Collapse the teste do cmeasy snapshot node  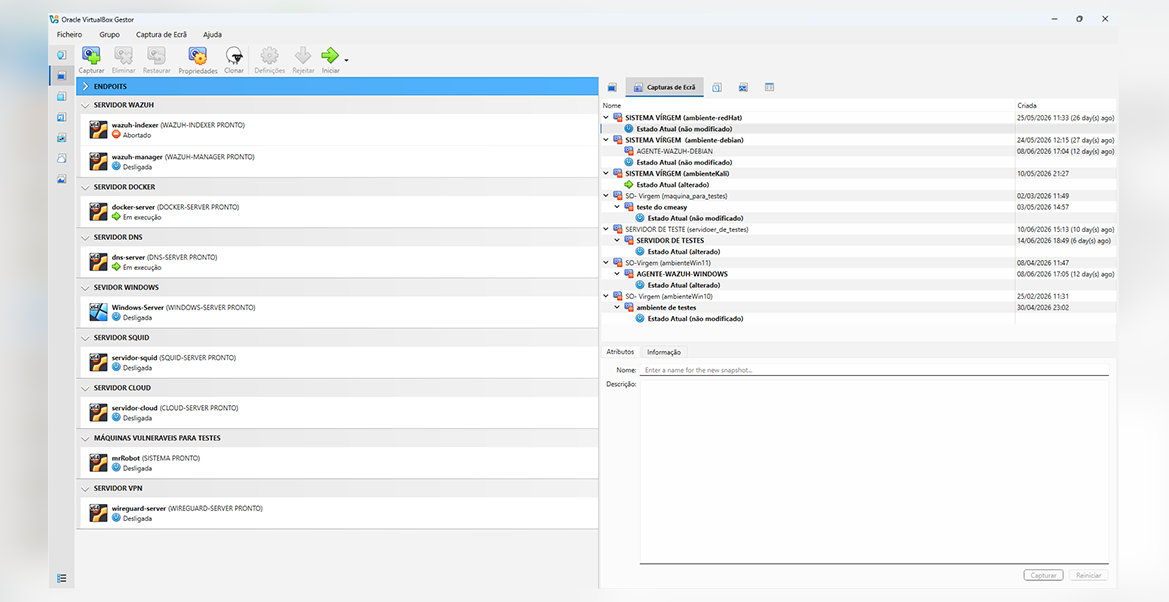pyautogui.click(x=617, y=207)
